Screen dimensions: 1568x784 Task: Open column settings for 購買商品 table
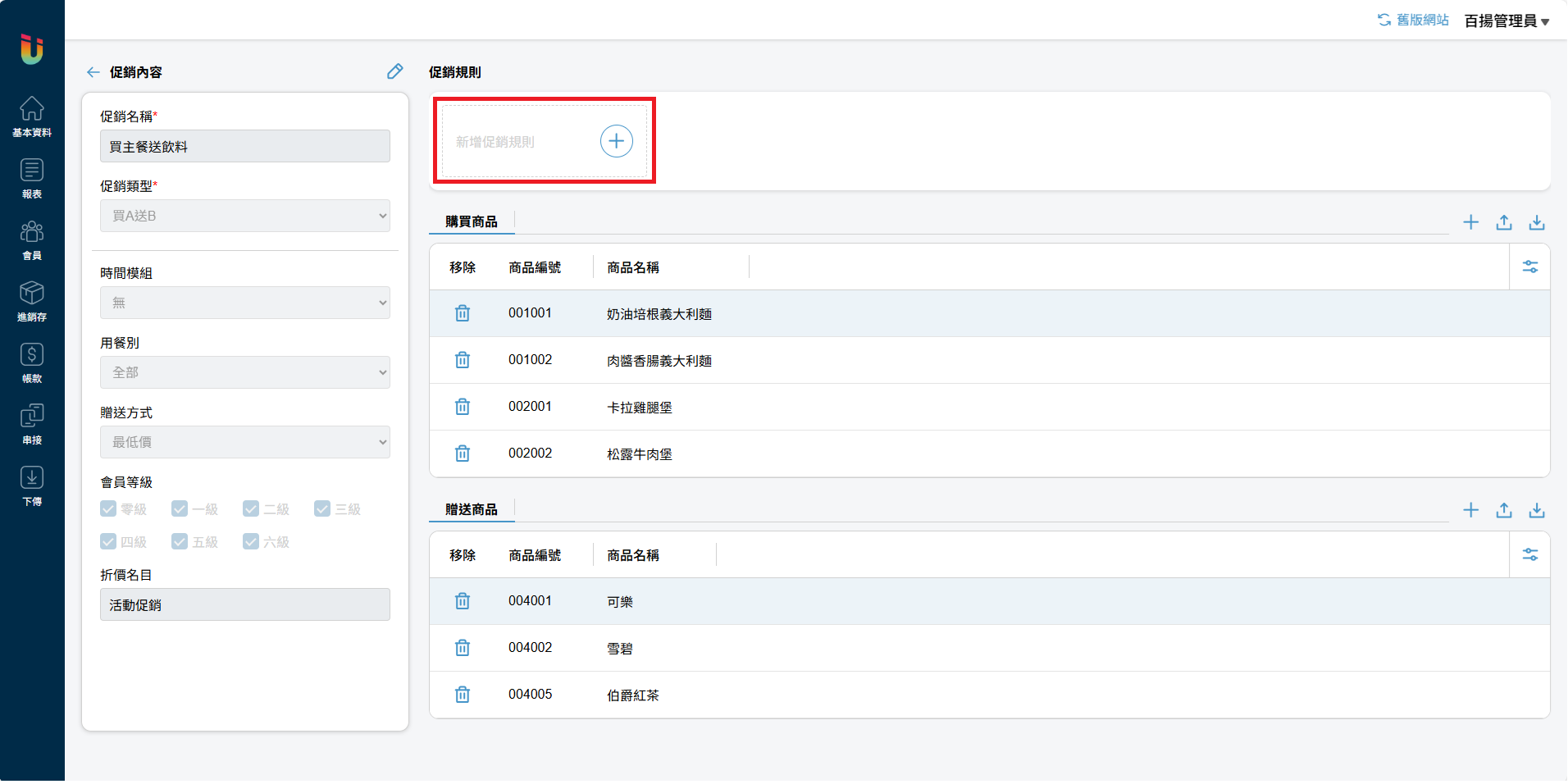coord(1529,267)
